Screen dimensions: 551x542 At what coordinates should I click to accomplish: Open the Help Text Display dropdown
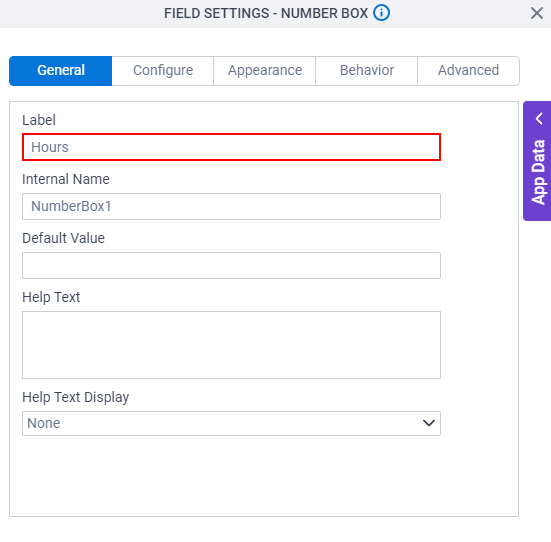pos(231,423)
